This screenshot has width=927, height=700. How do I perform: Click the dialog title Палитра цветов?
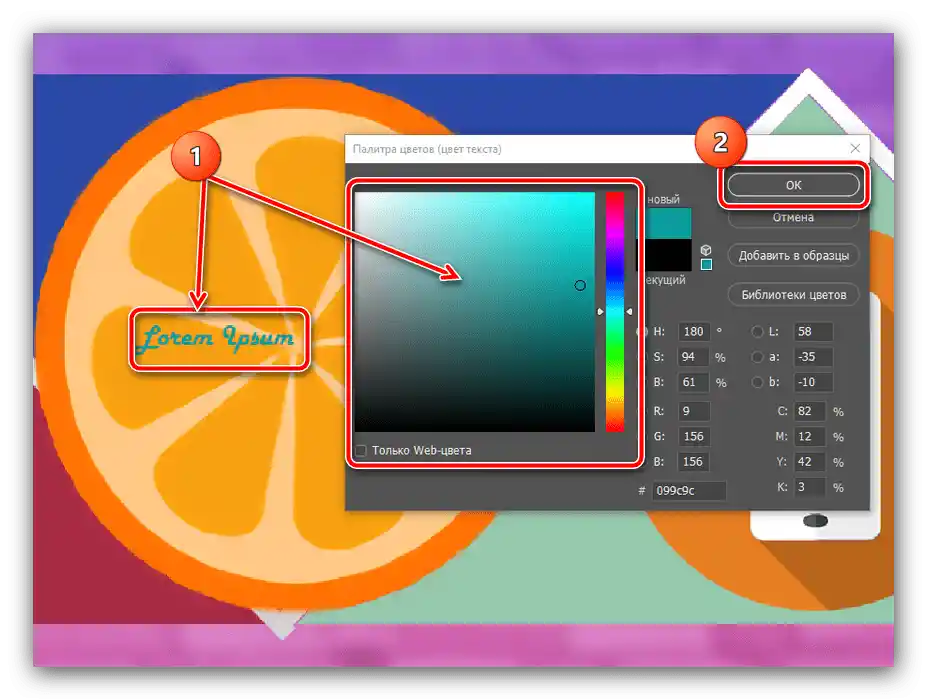(x=426, y=149)
